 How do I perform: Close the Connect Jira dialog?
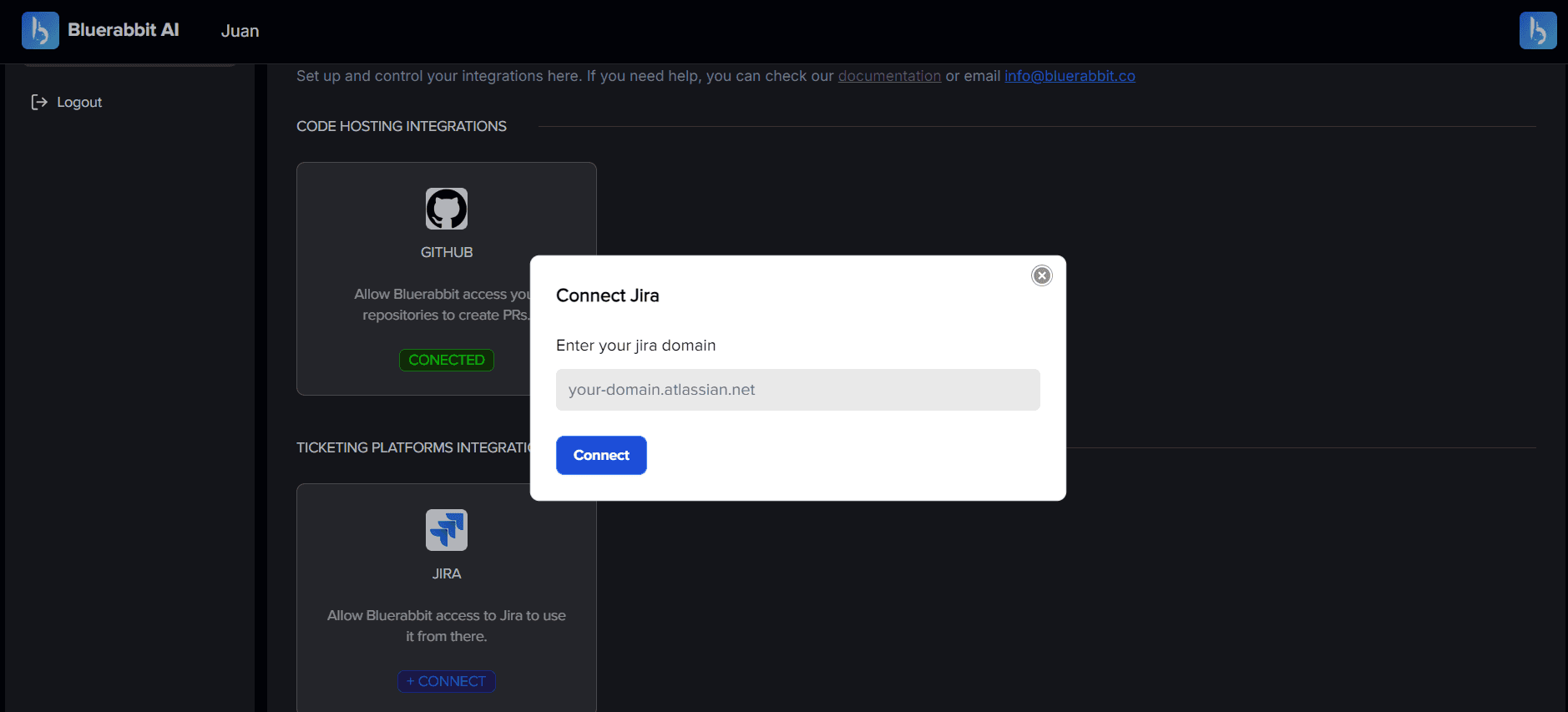pyautogui.click(x=1041, y=275)
